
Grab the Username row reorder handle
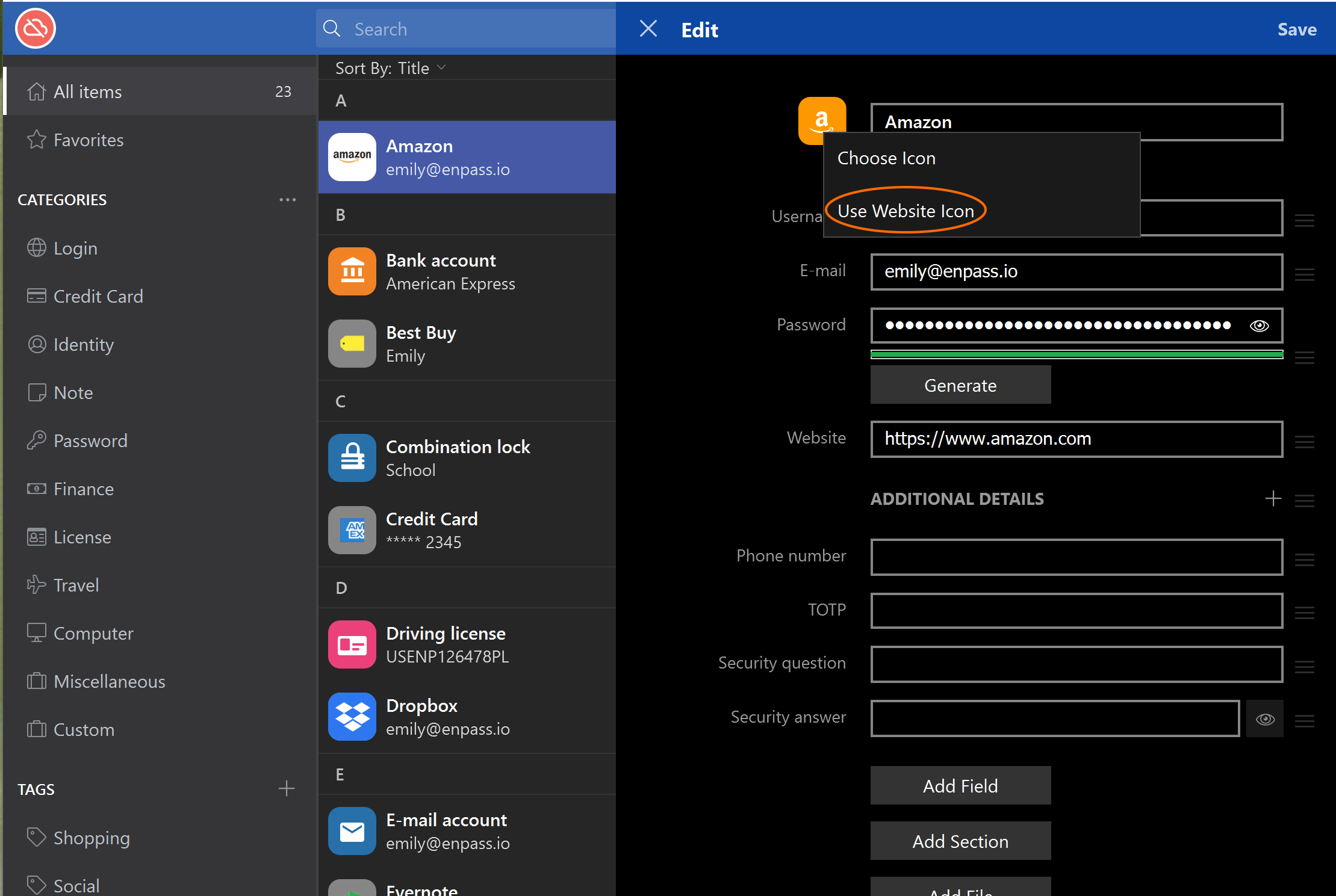pos(1304,221)
